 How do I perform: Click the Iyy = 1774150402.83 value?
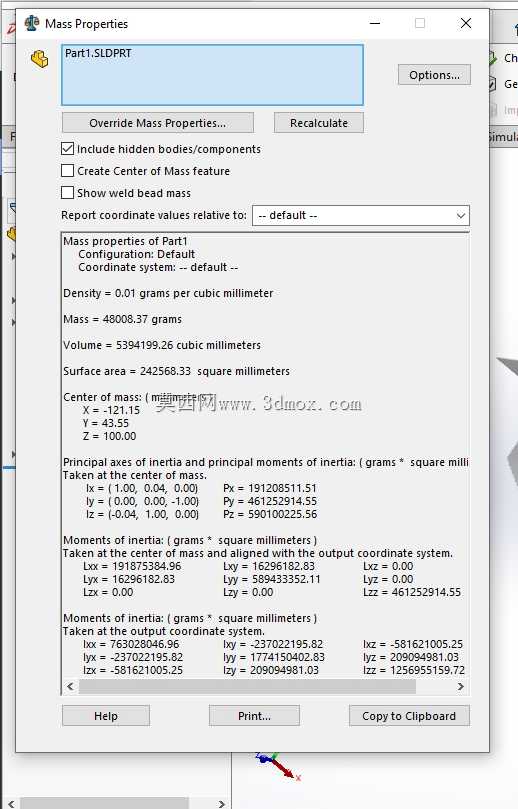click(x=274, y=657)
